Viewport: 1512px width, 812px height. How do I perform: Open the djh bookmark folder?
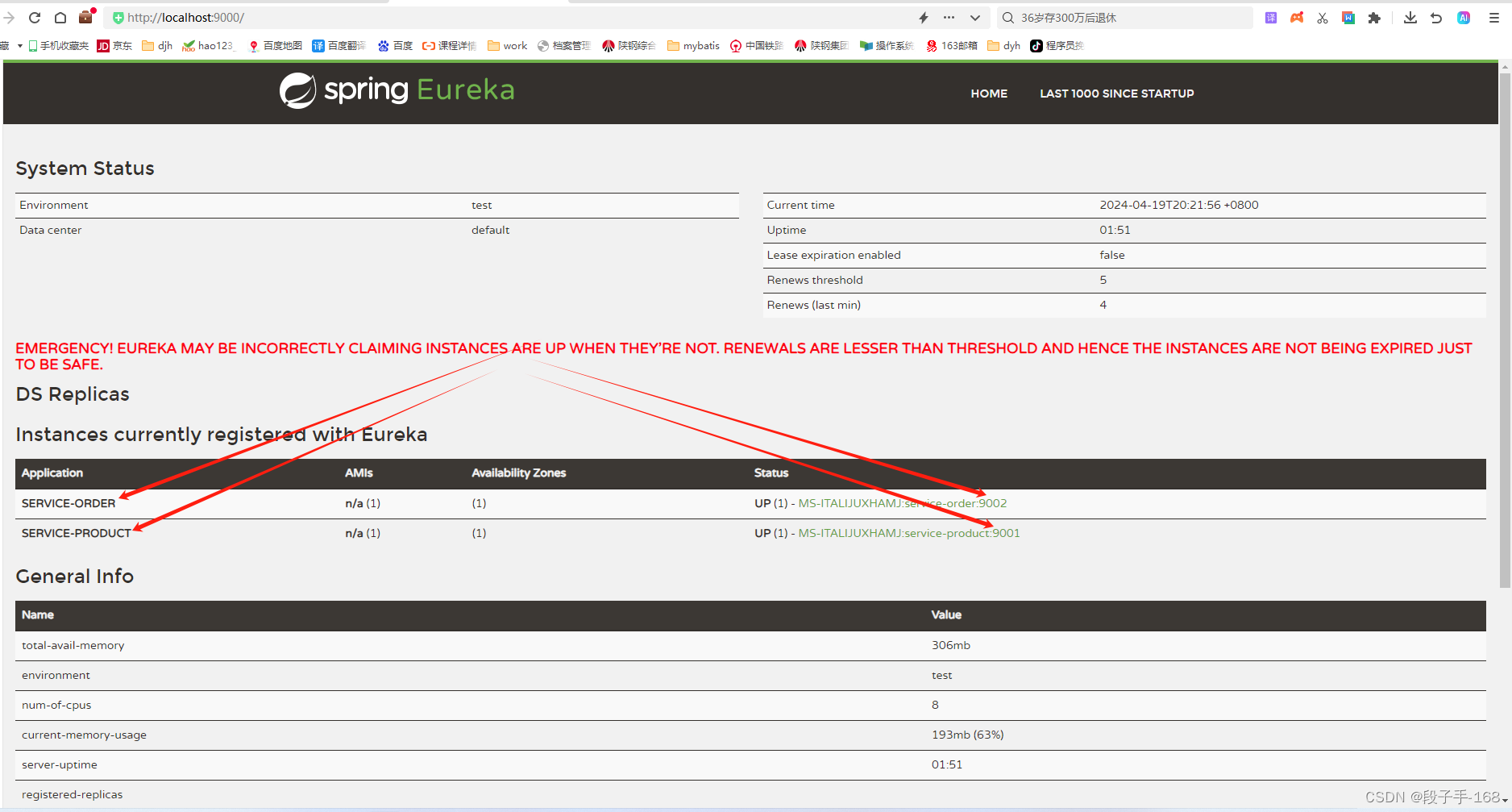coord(157,46)
